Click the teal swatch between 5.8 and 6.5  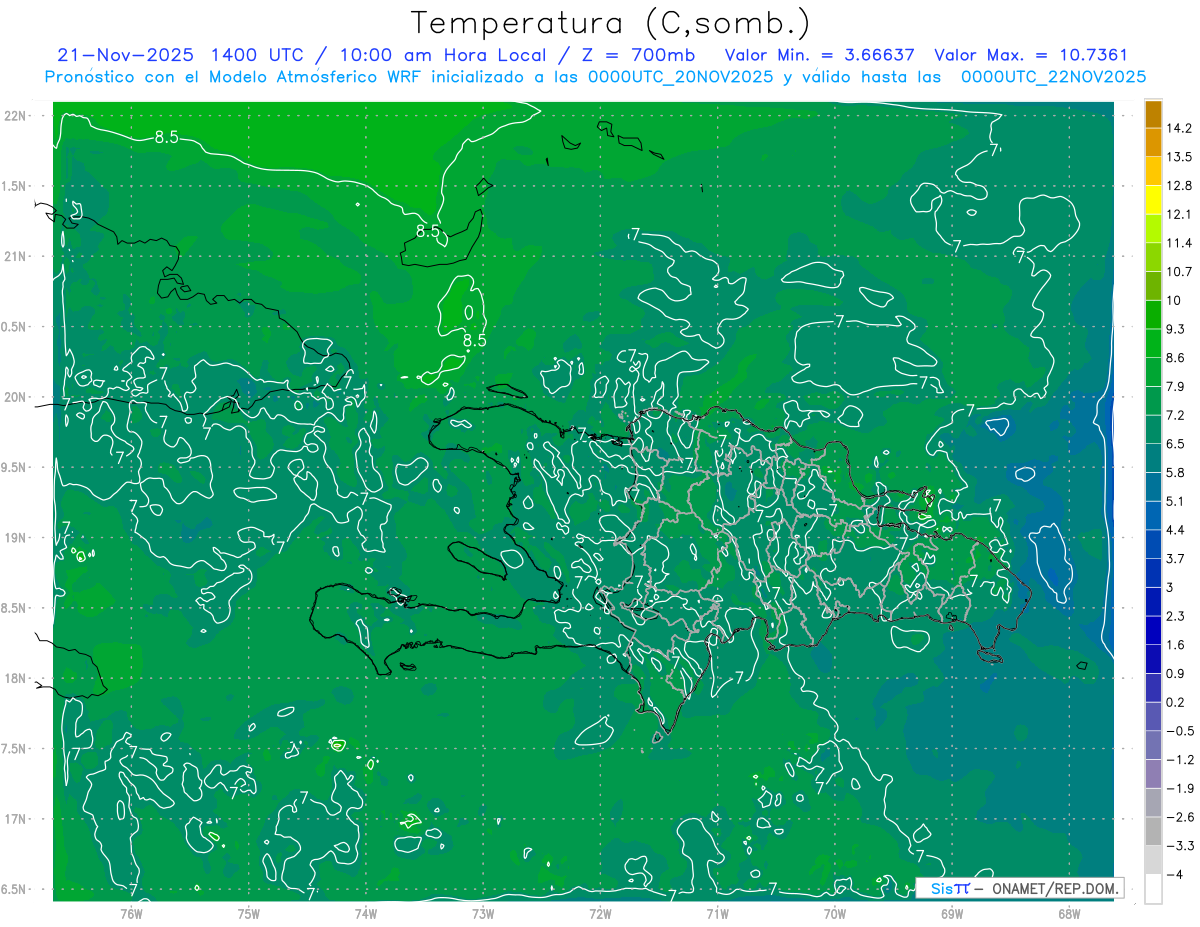coord(1153,459)
